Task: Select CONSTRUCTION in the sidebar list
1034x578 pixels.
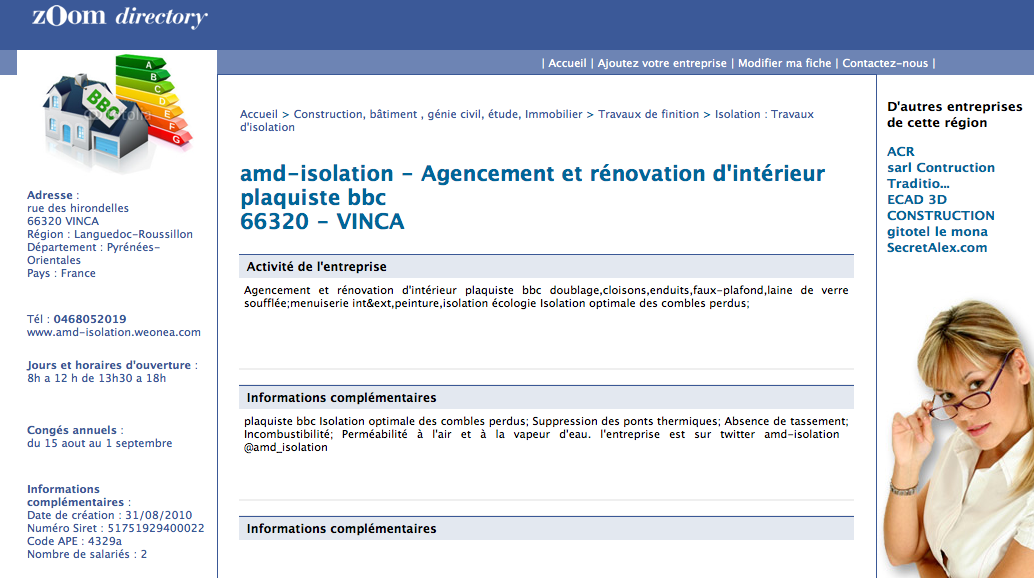Action: pos(940,216)
